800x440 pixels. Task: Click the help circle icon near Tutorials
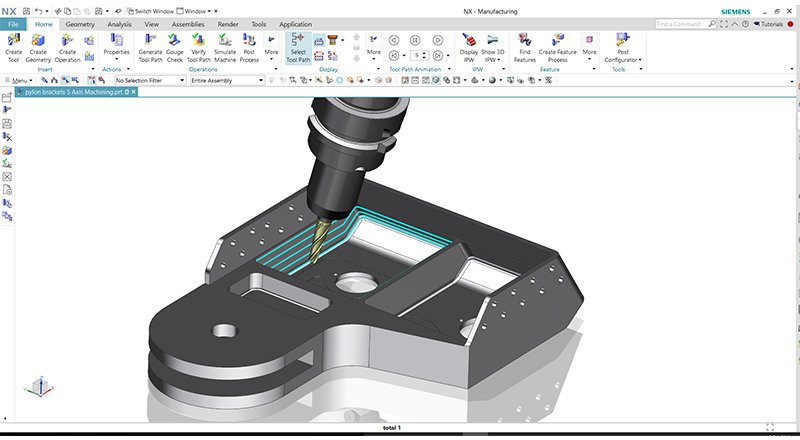click(x=745, y=24)
